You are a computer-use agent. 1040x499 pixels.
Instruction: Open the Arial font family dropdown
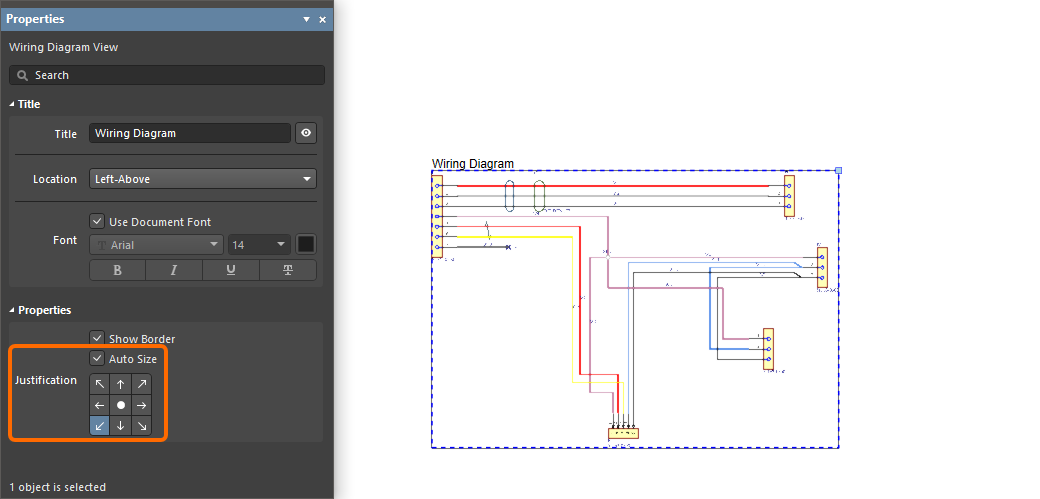pyautogui.click(x=157, y=245)
